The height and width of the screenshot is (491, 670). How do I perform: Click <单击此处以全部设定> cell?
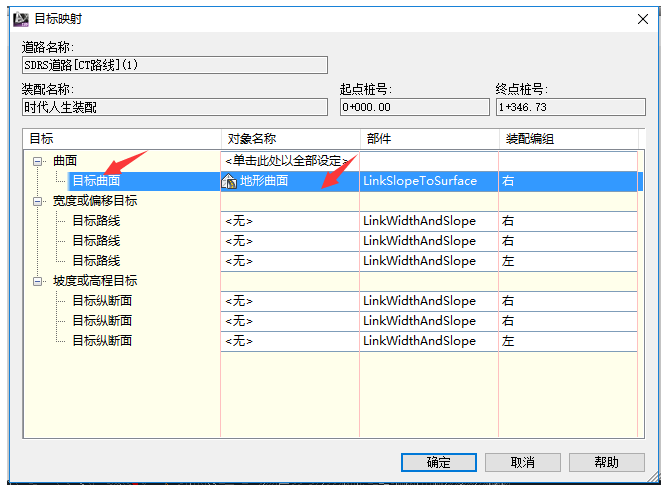[290, 161]
